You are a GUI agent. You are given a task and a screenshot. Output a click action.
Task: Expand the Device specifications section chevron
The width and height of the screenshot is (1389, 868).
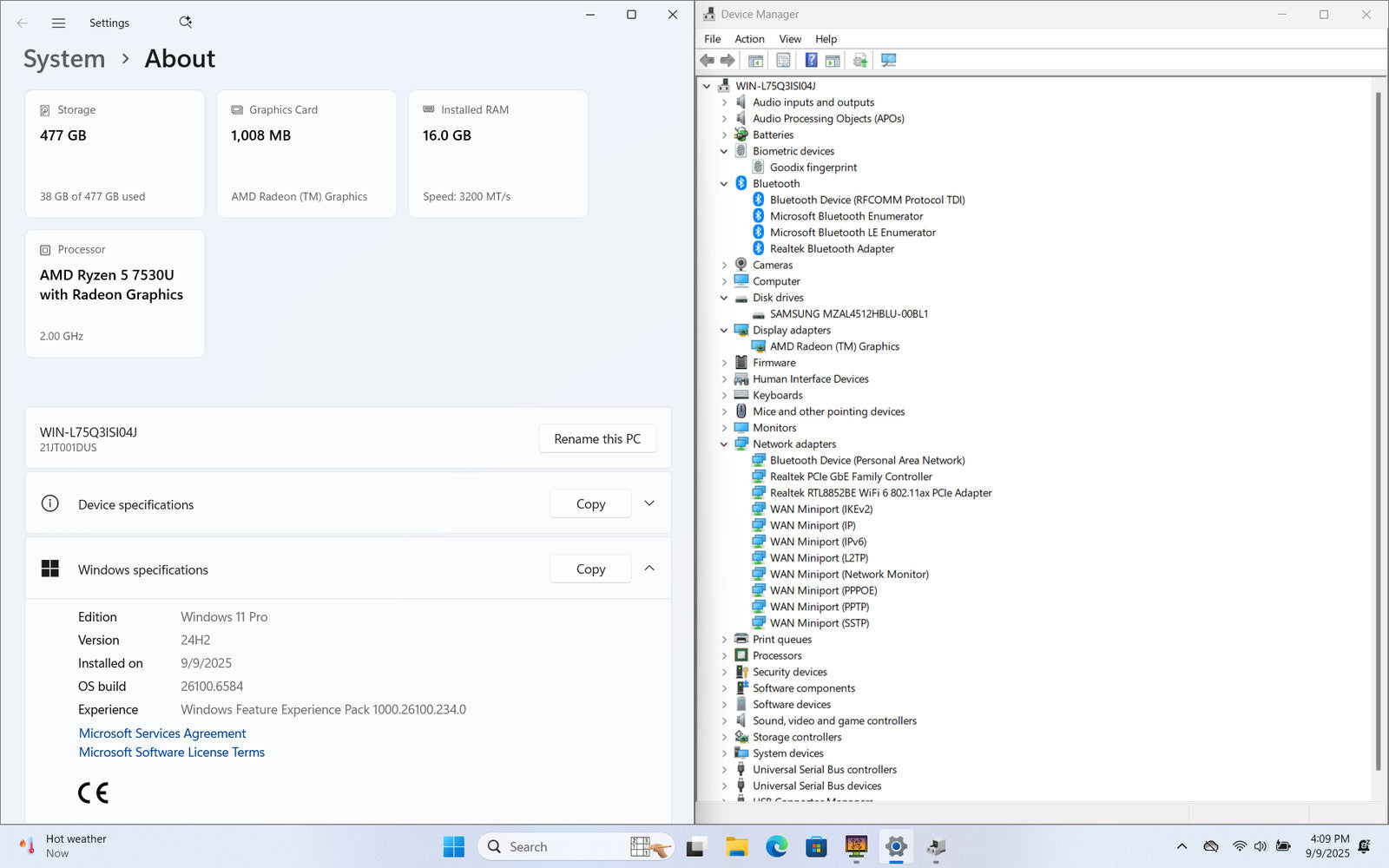(x=649, y=503)
